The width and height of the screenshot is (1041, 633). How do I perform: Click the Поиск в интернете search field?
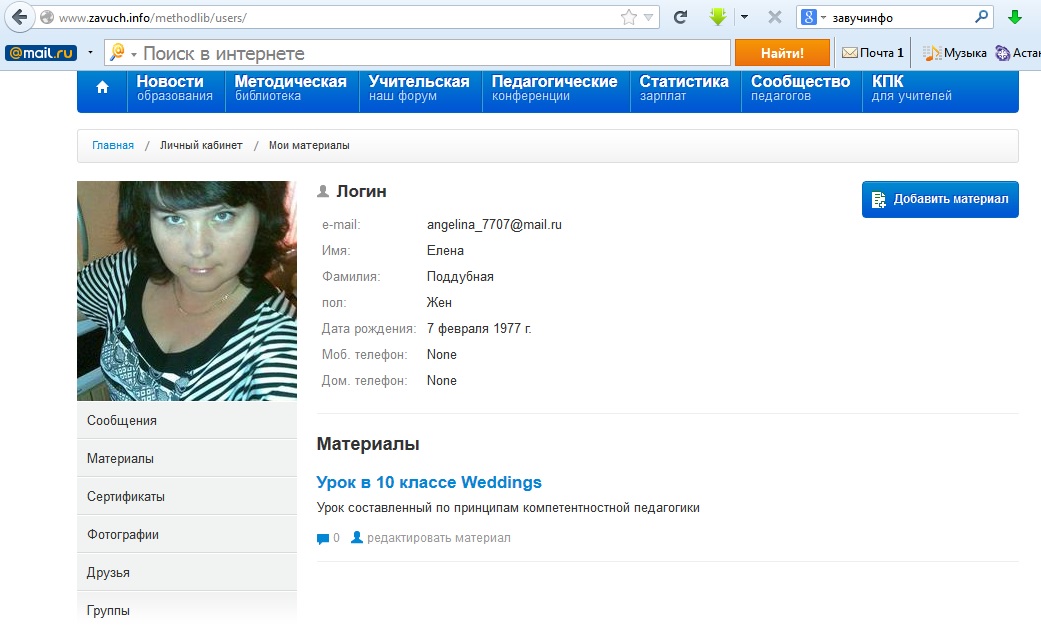(x=430, y=53)
